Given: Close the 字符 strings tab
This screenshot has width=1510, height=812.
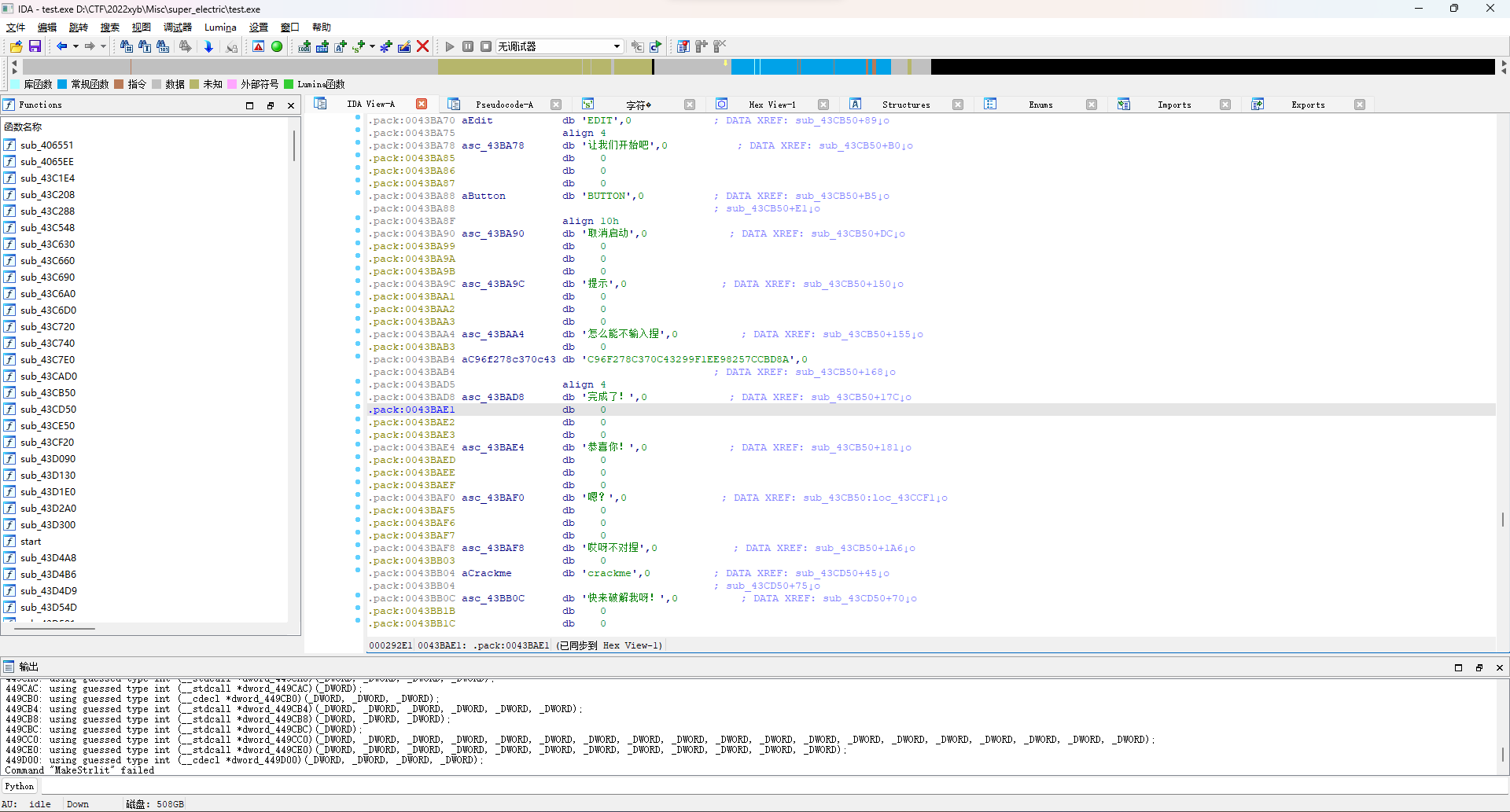Looking at the screenshot, I should tap(690, 105).
